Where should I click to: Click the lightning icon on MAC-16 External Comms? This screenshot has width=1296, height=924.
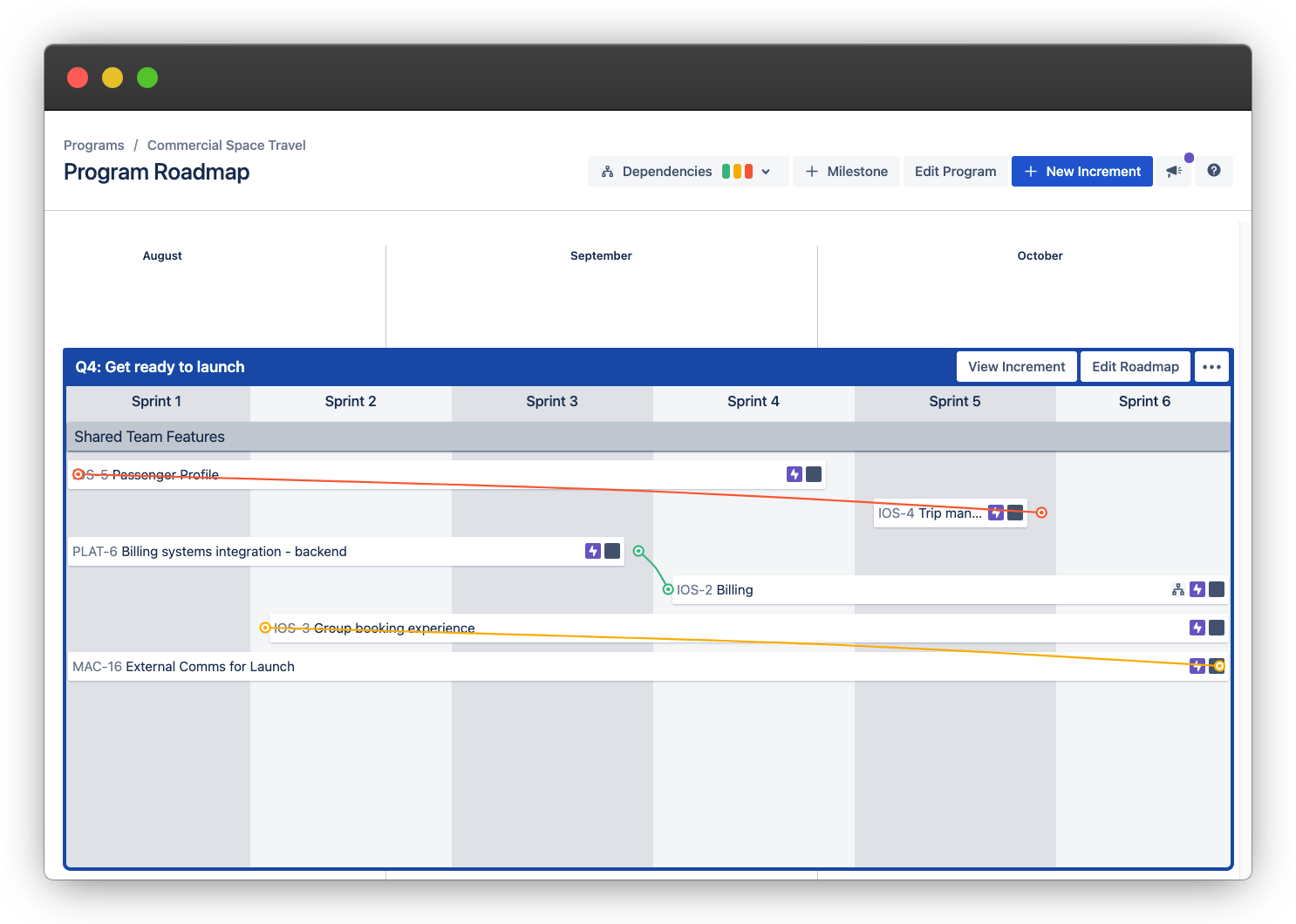click(x=1197, y=666)
